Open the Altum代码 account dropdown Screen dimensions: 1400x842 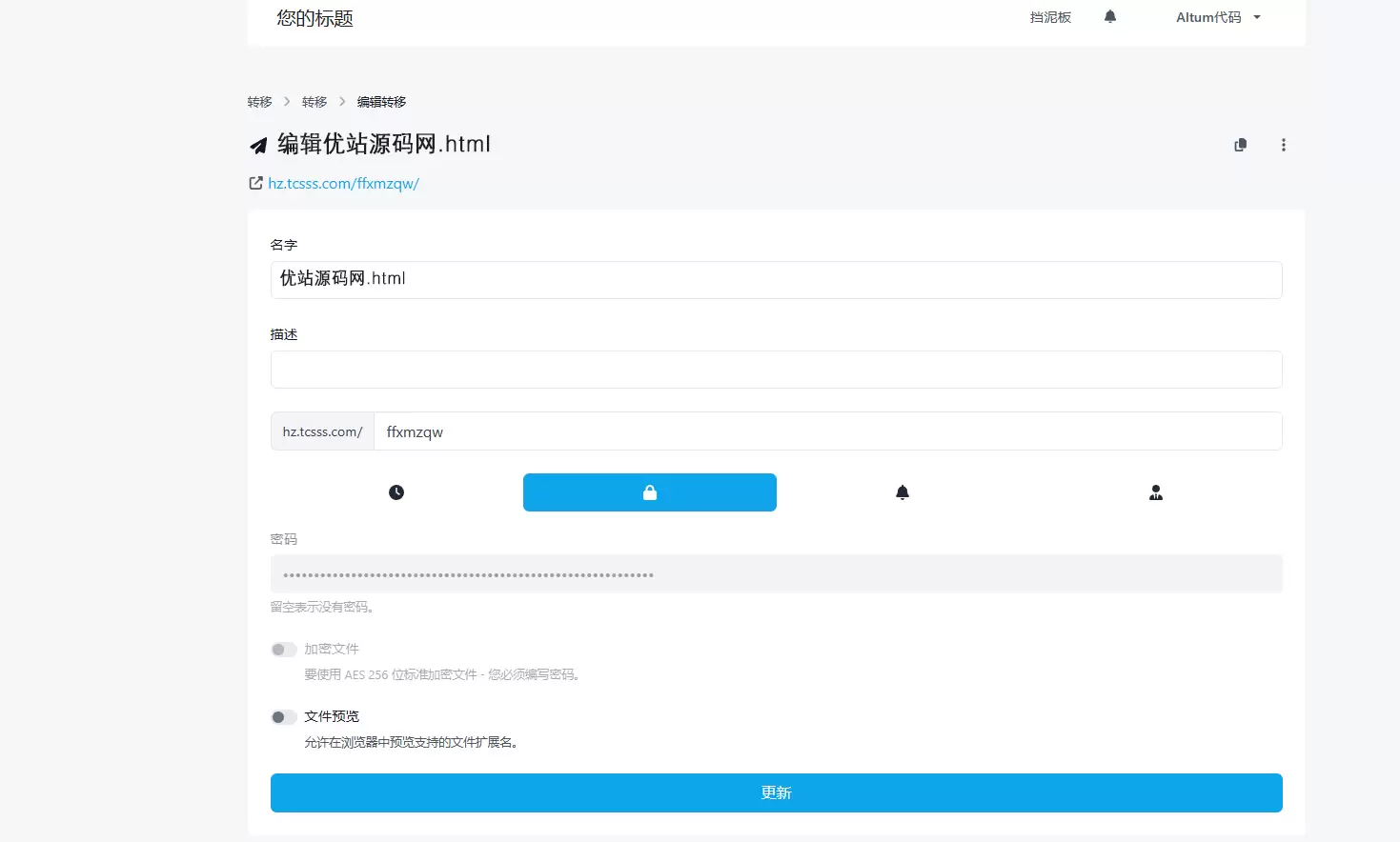tap(1218, 17)
